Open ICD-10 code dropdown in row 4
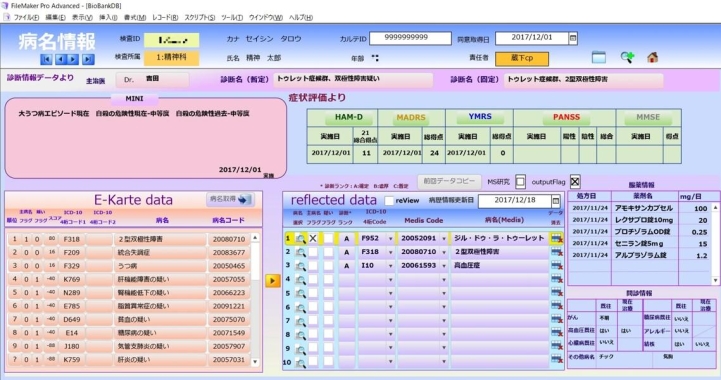 (x=390, y=280)
